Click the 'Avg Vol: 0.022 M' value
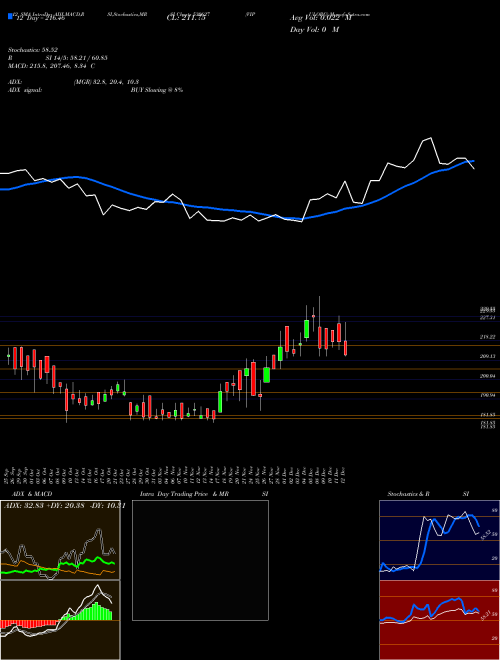The height and width of the screenshot is (660, 500). coord(320,18)
